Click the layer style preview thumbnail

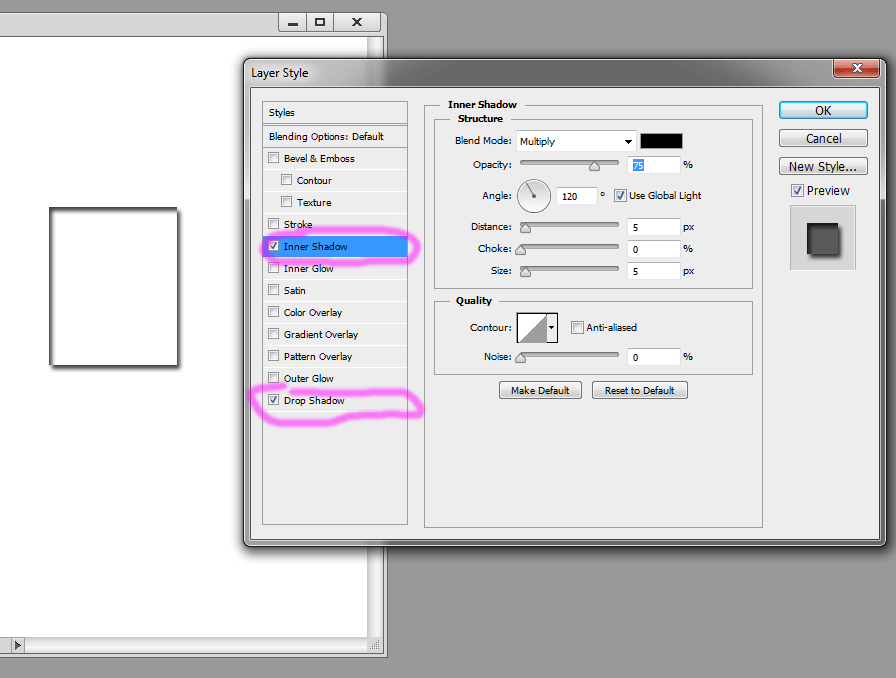(823, 238)
